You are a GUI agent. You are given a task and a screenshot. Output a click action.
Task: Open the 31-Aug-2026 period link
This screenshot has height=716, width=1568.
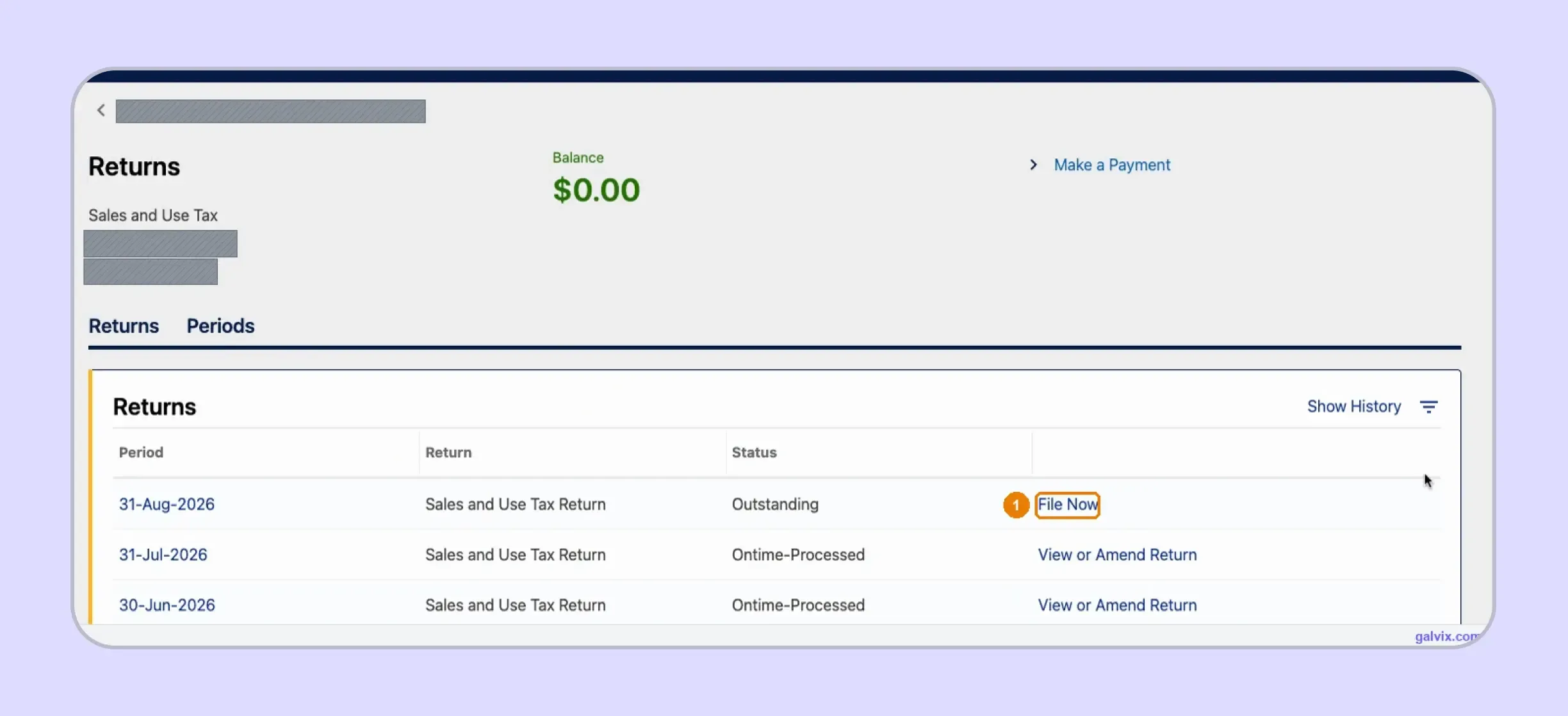coord(167,505)
